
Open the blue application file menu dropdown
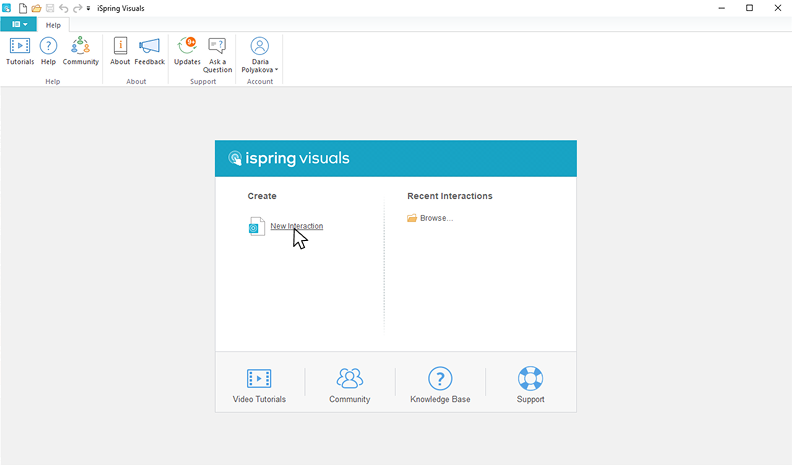pos(19,24)
